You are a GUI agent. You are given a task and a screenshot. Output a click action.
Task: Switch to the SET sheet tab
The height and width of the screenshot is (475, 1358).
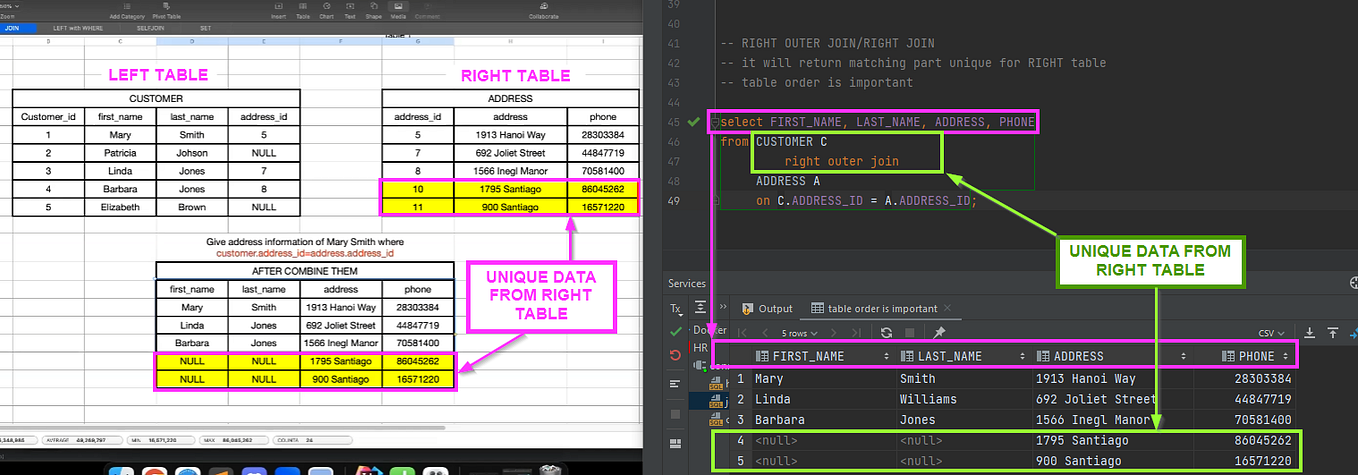(x=206, y=28)
